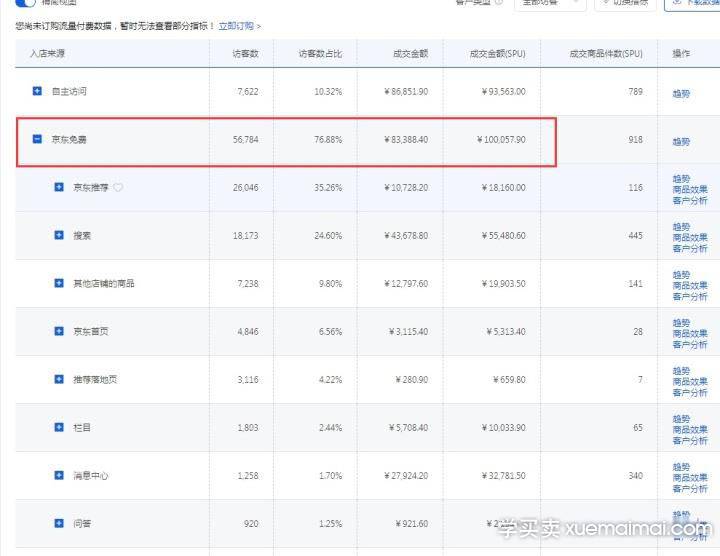Expand the 自主访问 source row
This screenshot has width=720, height=556.
[x=37, y=91]
